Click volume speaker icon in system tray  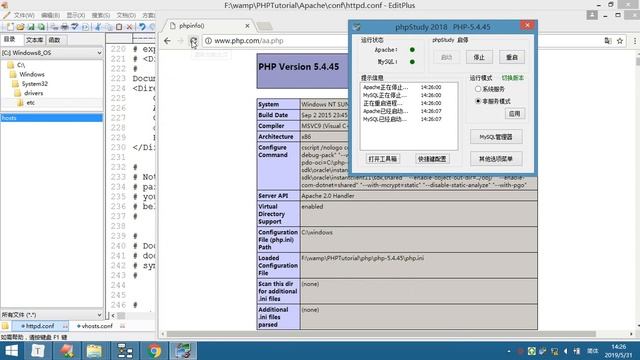tap(566, 351)
